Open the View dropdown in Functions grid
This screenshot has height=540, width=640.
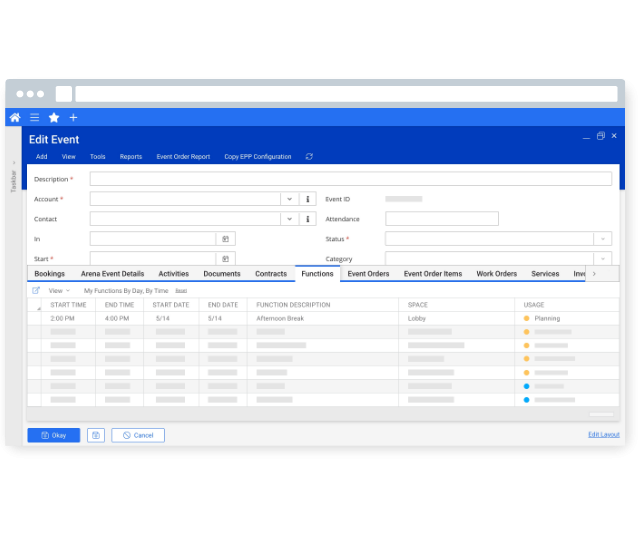pos(59,290)
